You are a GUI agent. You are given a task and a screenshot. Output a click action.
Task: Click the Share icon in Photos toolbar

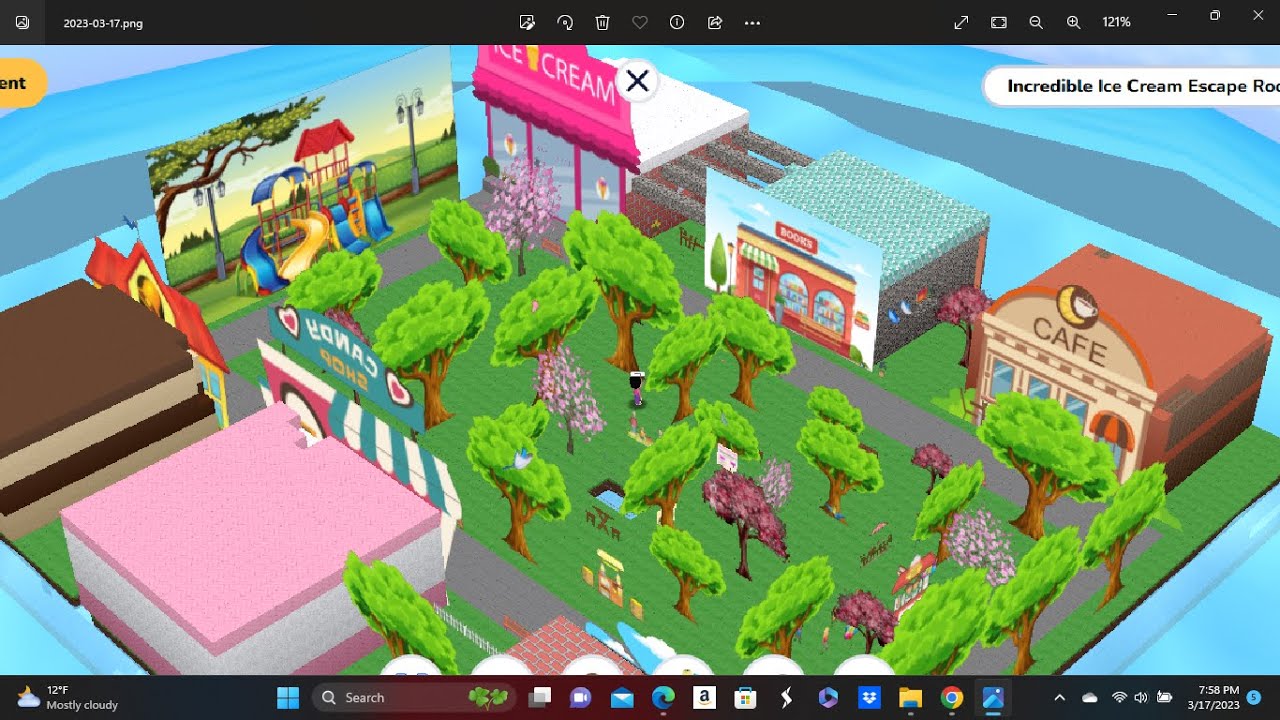click(x=715, y=22)
